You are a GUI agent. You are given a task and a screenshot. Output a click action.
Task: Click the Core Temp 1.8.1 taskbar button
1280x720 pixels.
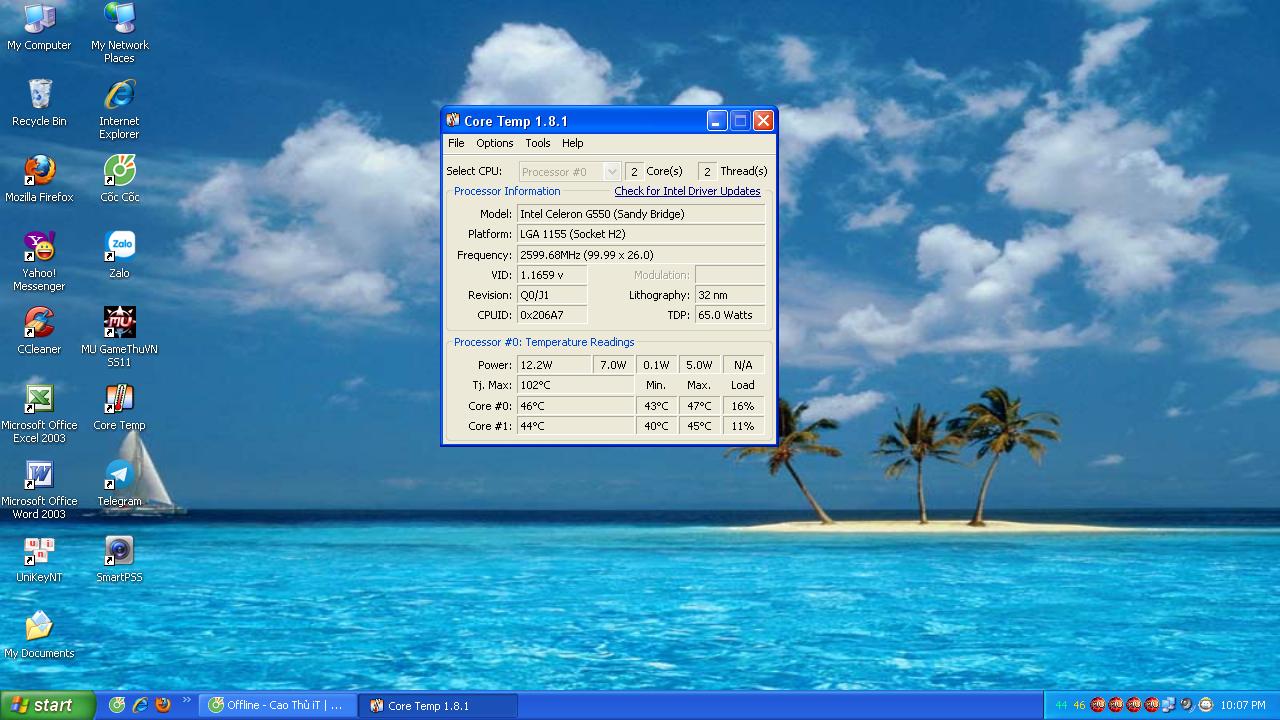tap(439, 705)
